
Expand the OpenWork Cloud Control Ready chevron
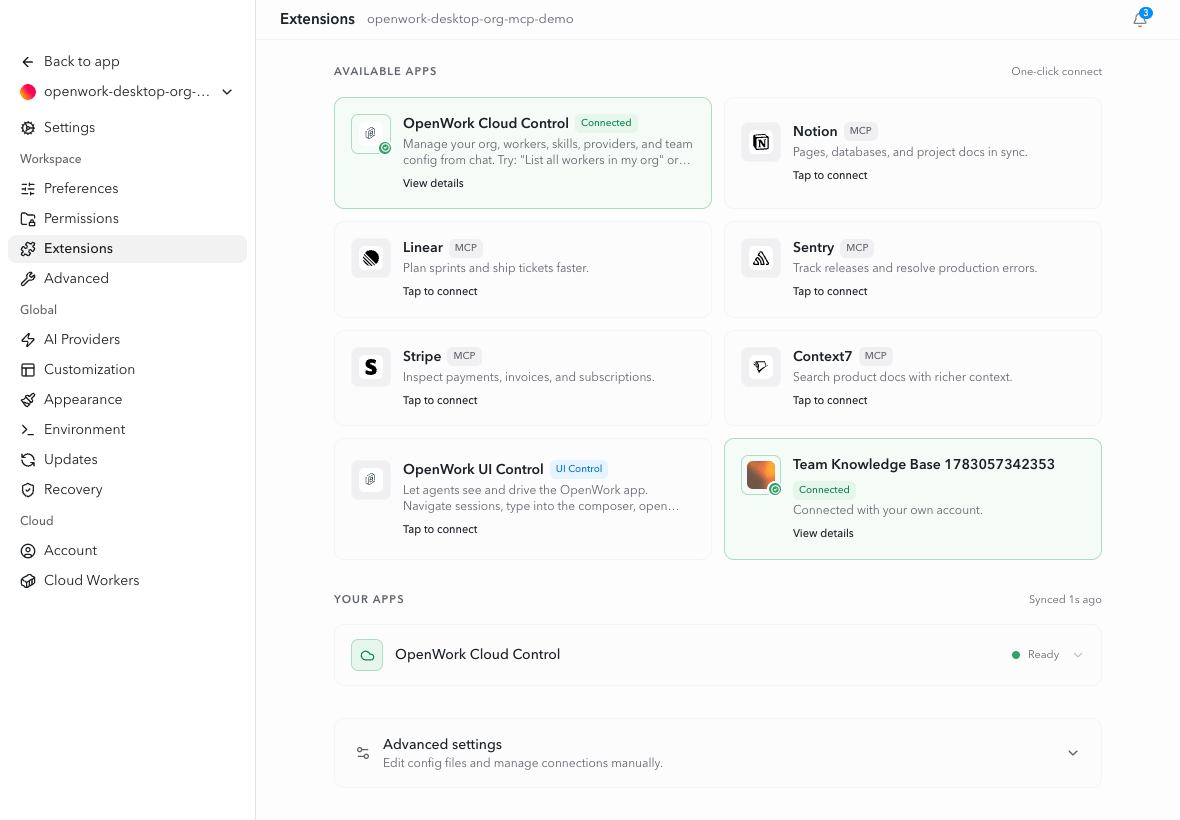[x=1078, y=655]
